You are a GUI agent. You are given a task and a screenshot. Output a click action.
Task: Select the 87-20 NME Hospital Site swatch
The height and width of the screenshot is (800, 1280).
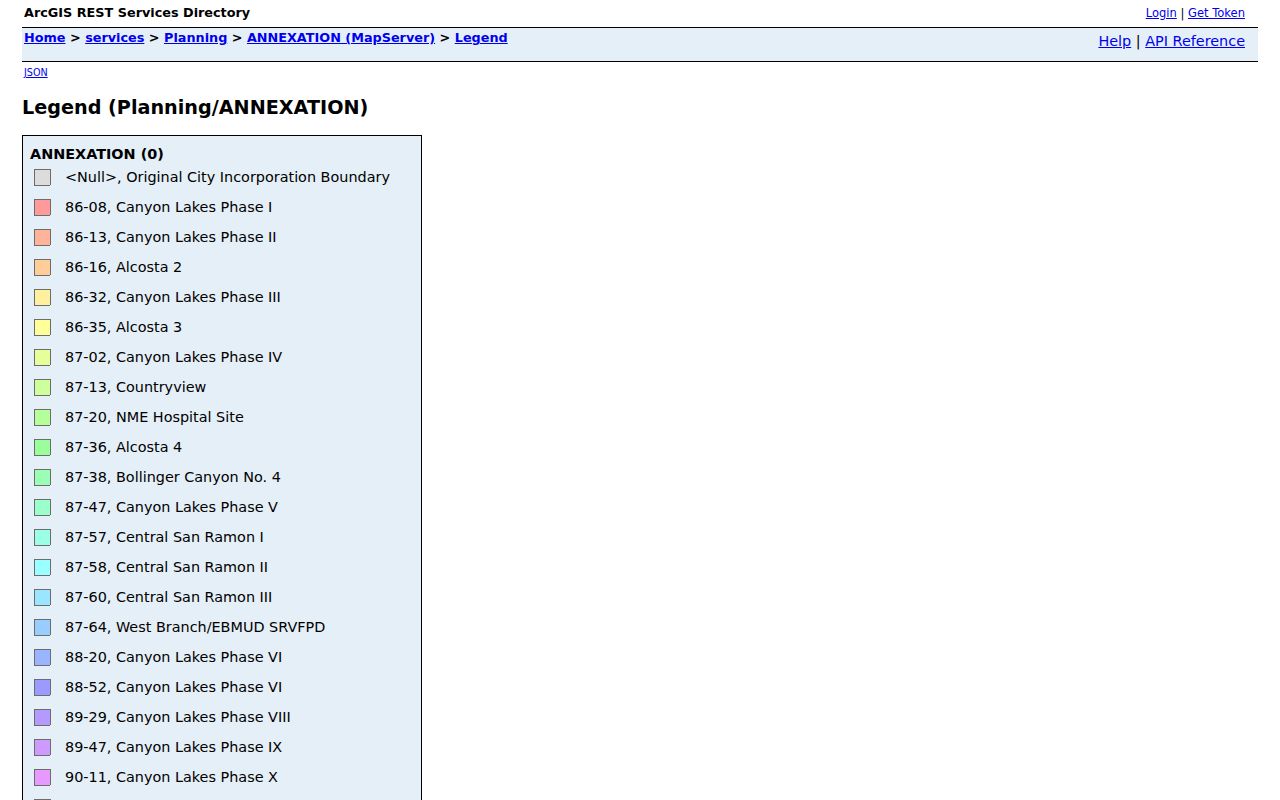[x=42, y=417]
